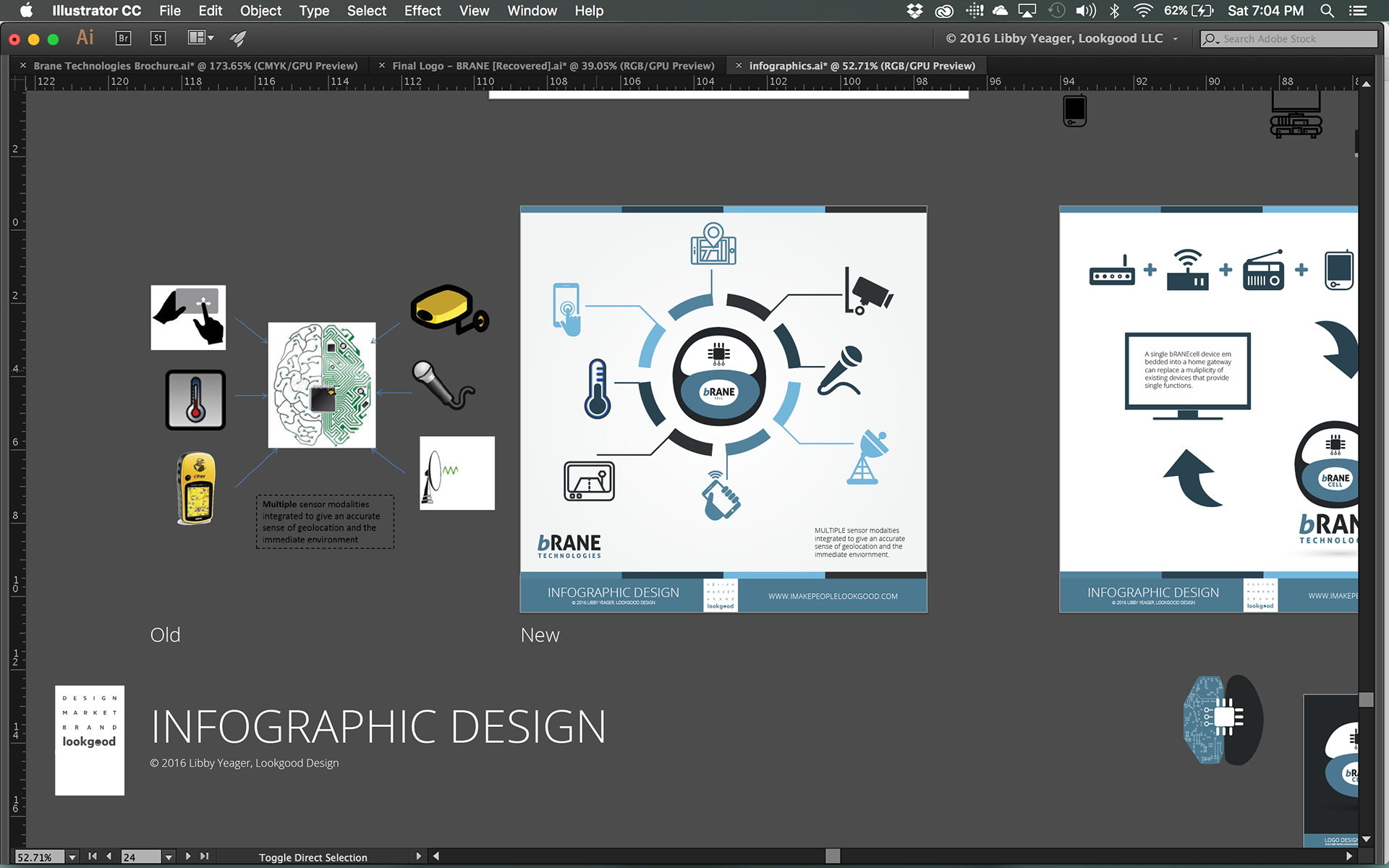Click the Arrange Documents layout icon
This screenshot has width=1389, height=868.
pyautogui.click(x=196, y=38)
